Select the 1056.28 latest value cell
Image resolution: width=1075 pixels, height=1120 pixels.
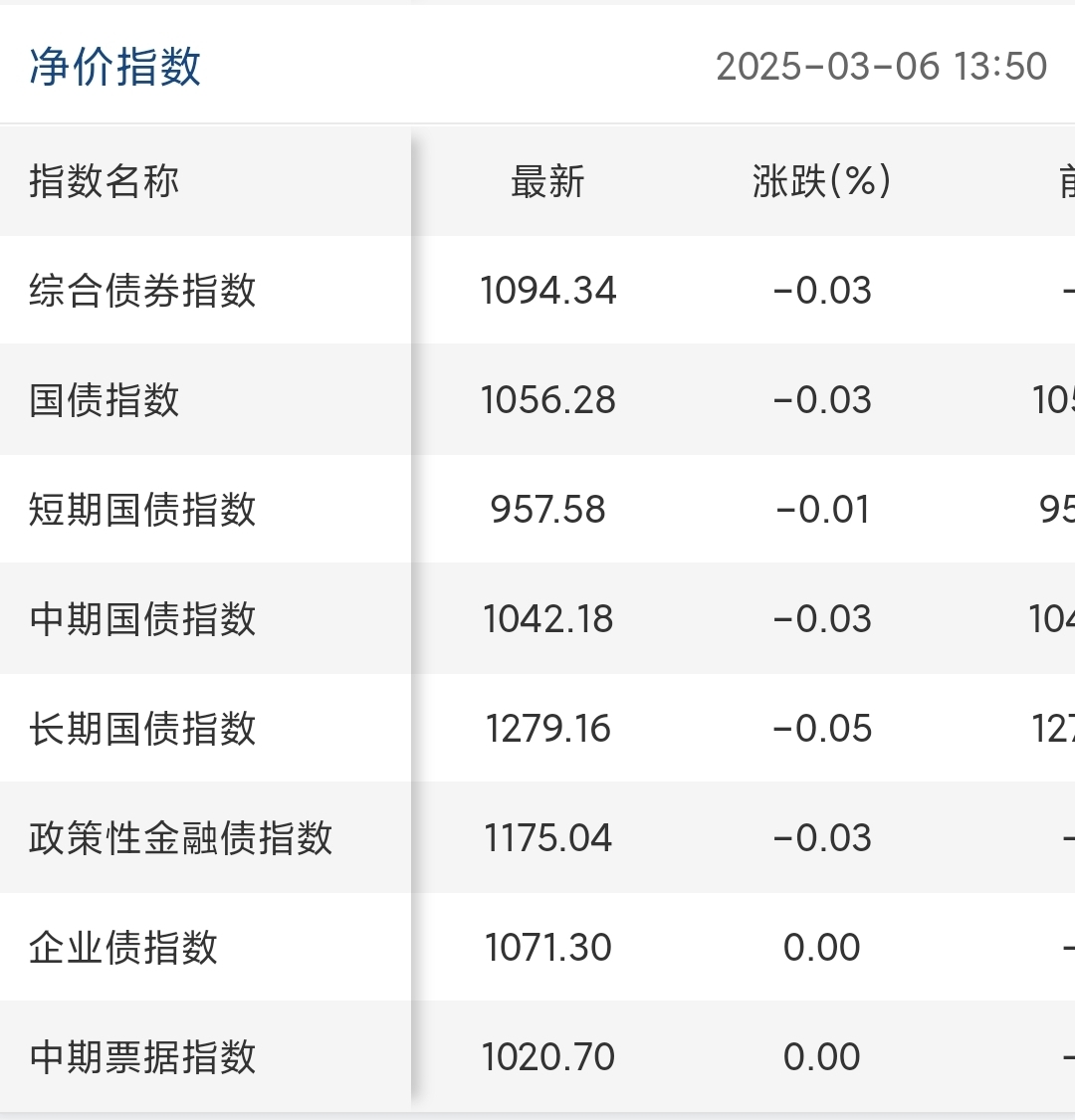[548, 400]
